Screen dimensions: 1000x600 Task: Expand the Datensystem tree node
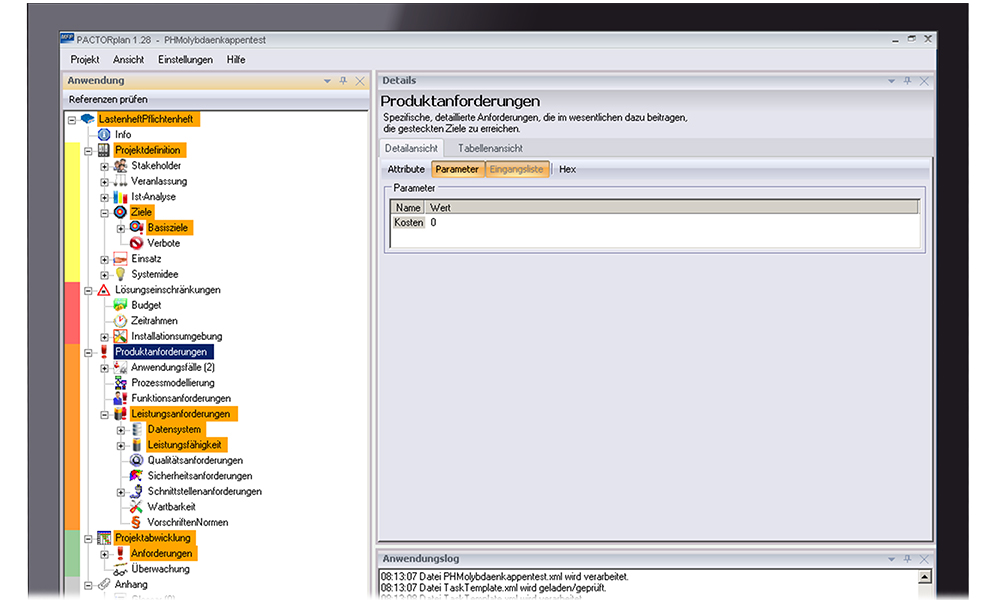tap(120, 429)
